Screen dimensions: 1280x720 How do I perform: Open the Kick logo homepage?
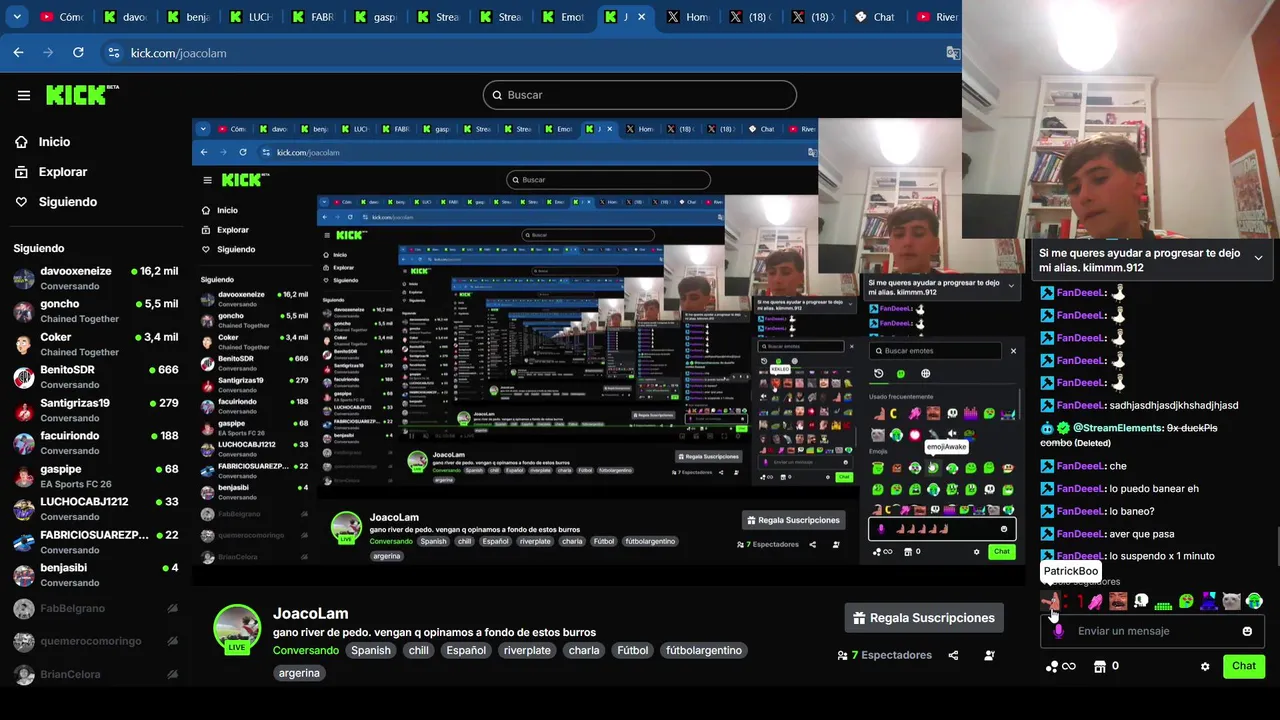pyautogui.click(x=82, y=95)
